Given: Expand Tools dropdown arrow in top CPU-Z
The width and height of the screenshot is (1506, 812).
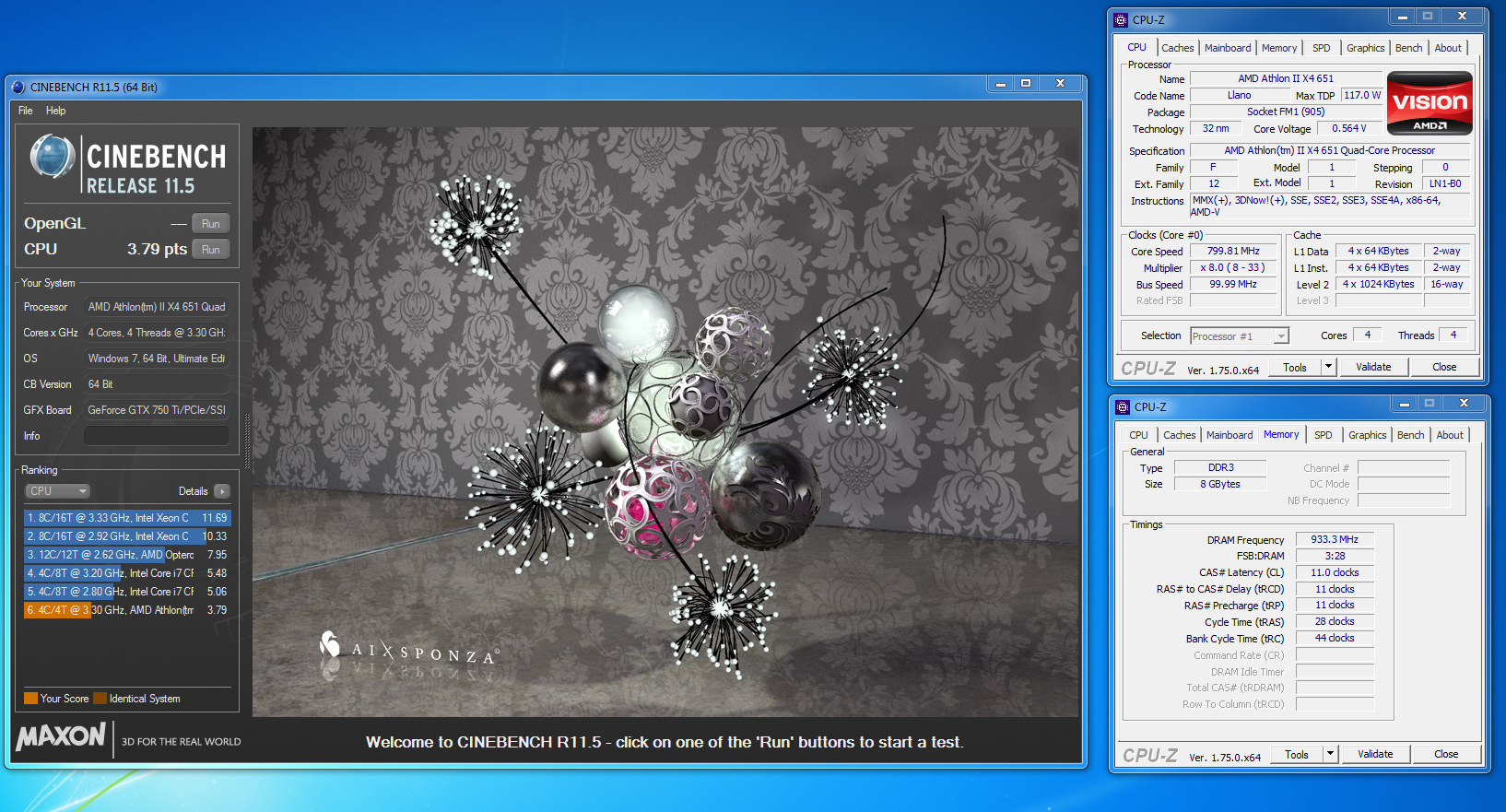Looking at the screenshot, I should [x=1329, y=367].
